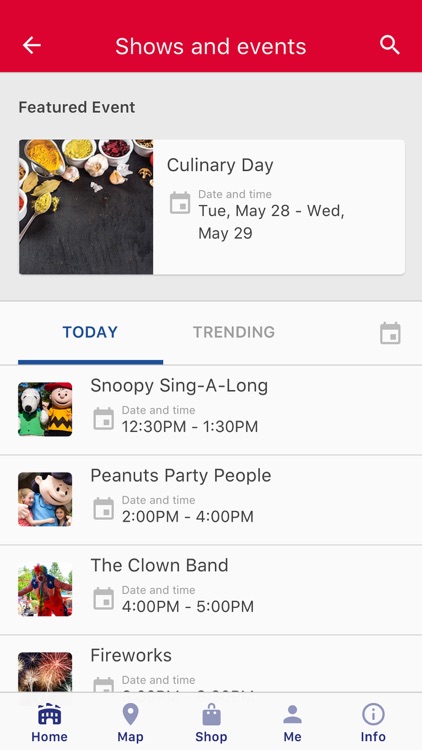This screenshot has width=422, height=750.
Task: Open Peanuts Party People event
Action: pyautogui.click(x=211, y=500)
